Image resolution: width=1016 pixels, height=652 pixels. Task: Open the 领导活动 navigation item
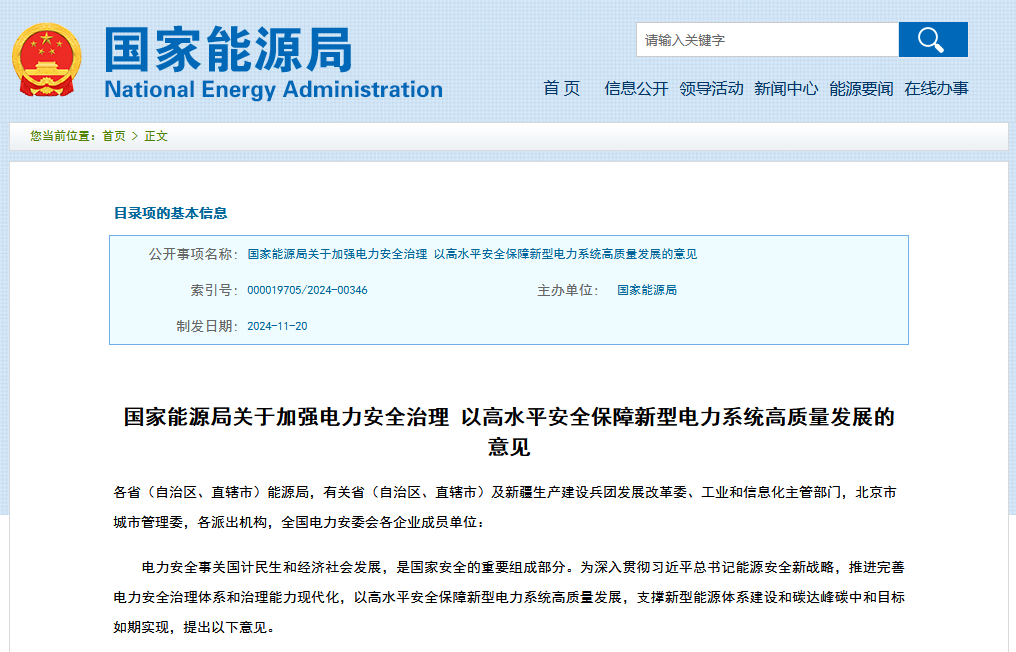click(711, 88)
